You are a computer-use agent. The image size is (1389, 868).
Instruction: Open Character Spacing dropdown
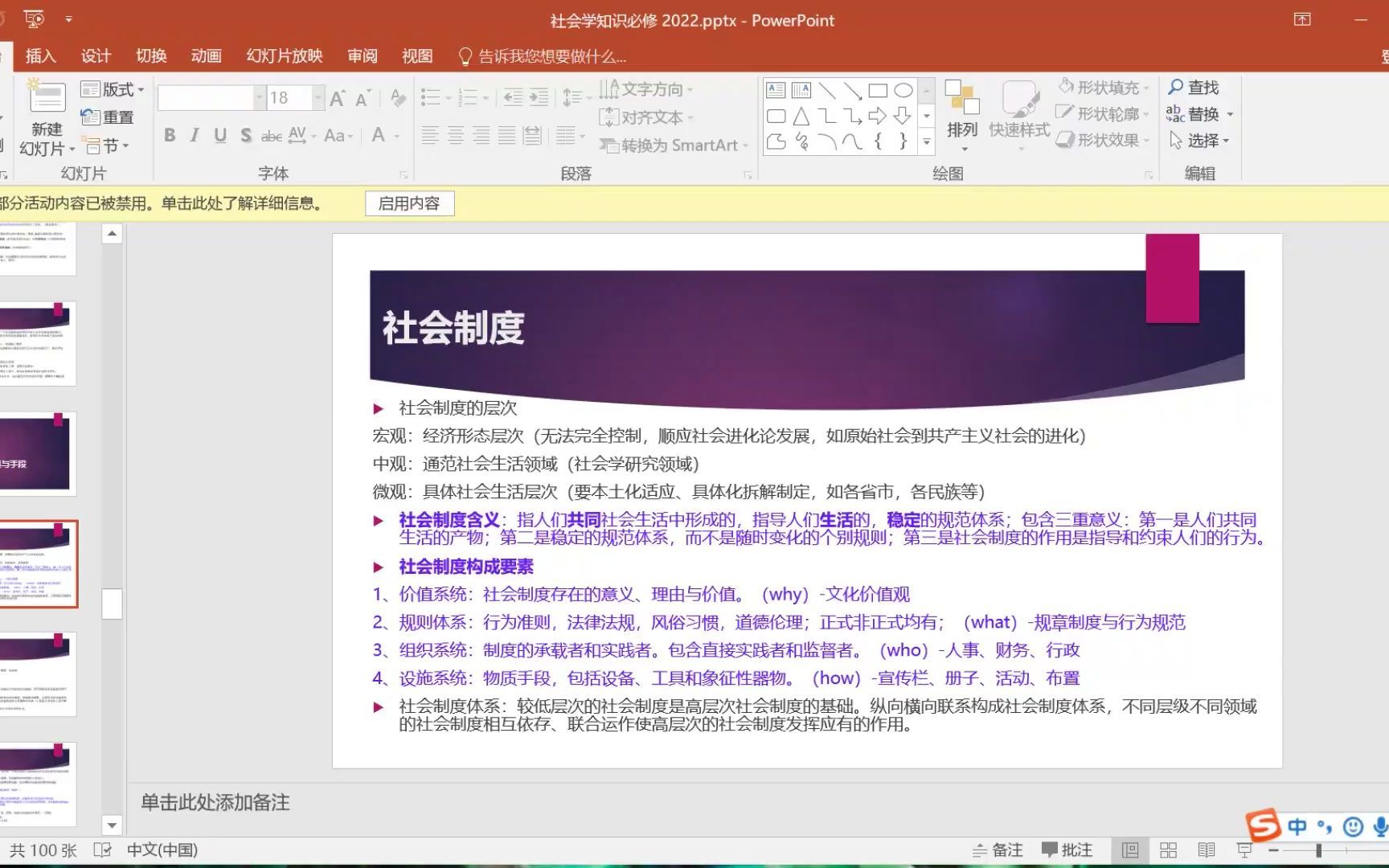pyautogui.click(x=302, y=136)
